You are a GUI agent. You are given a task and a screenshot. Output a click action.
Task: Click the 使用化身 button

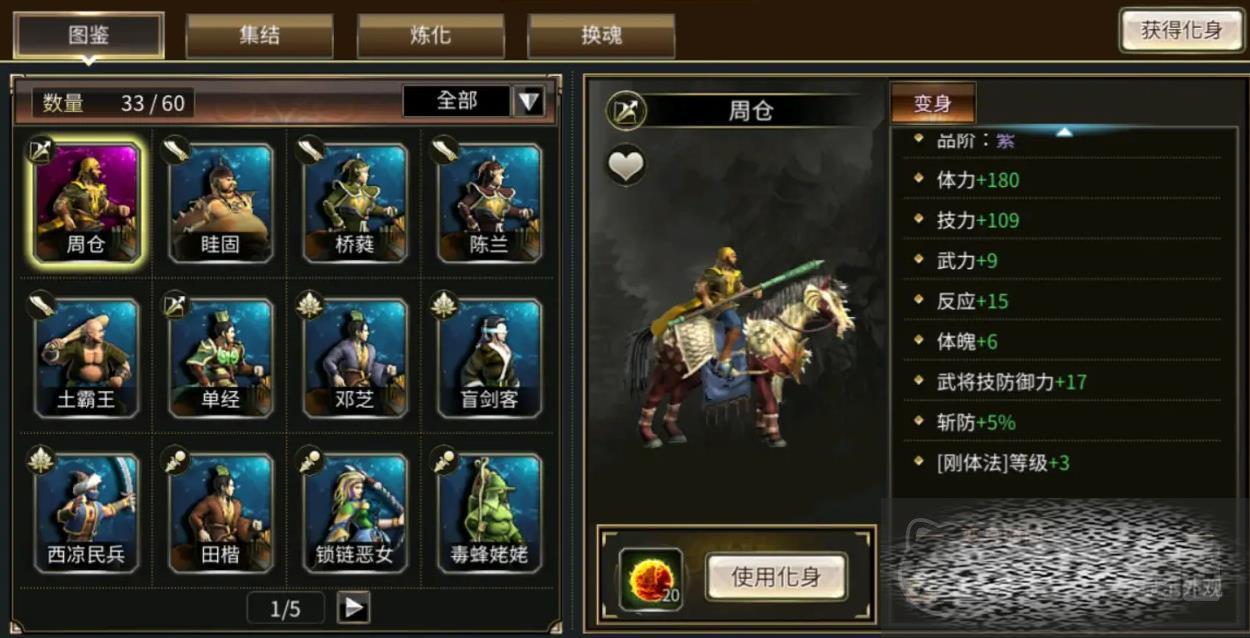(x=776, y=577)
